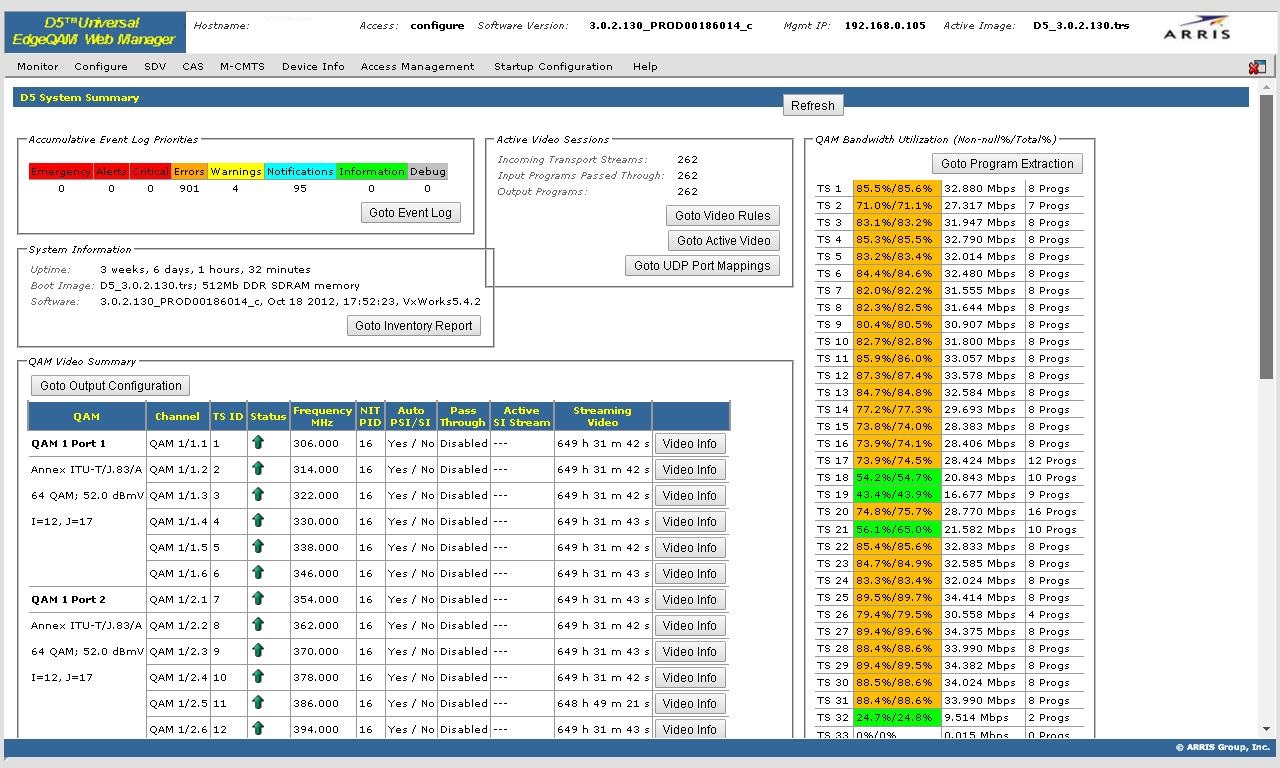Screen dimensions: 1280x768
Task: Click the yellow Warnings priority swatch
Action: click(x=235, y=172)
